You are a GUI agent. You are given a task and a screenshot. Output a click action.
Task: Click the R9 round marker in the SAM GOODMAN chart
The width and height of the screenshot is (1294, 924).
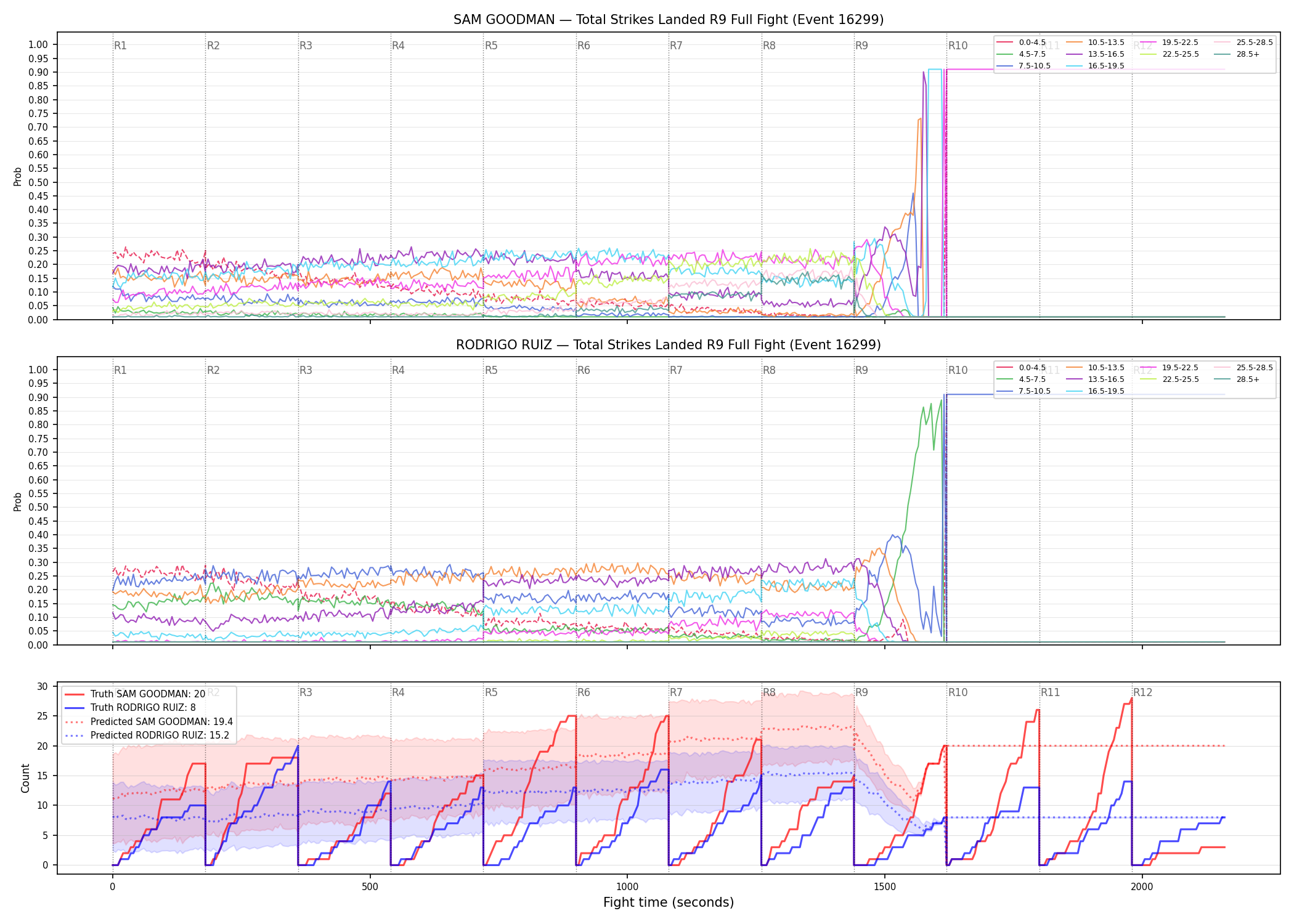(861, 46)
